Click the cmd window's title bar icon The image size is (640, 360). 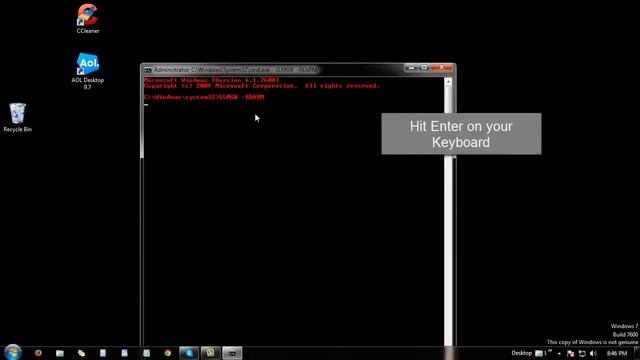coord(147,70)
